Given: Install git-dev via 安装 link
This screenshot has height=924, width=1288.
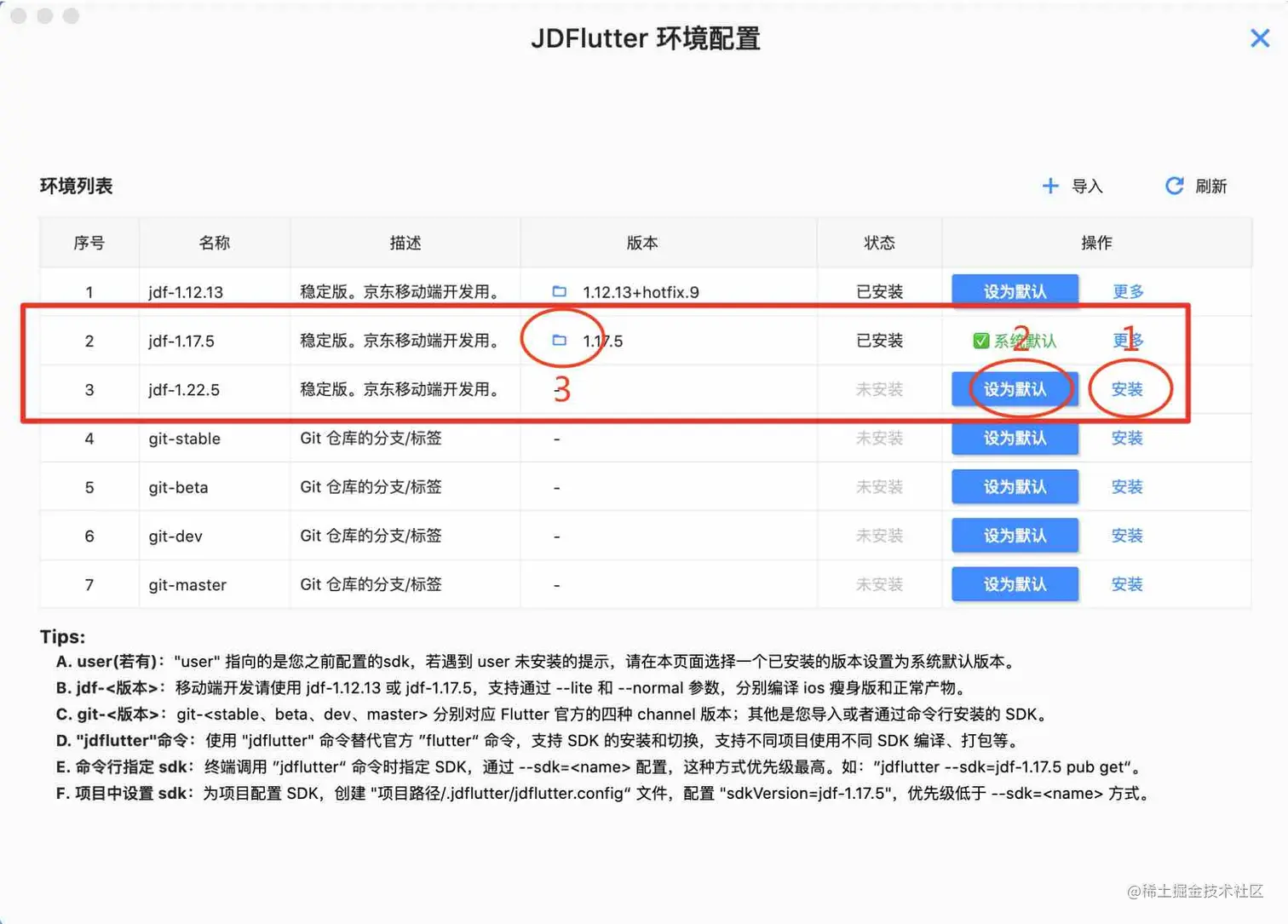Looking at the screenshot, I should pyautogui.click(x=1127, y=536).
